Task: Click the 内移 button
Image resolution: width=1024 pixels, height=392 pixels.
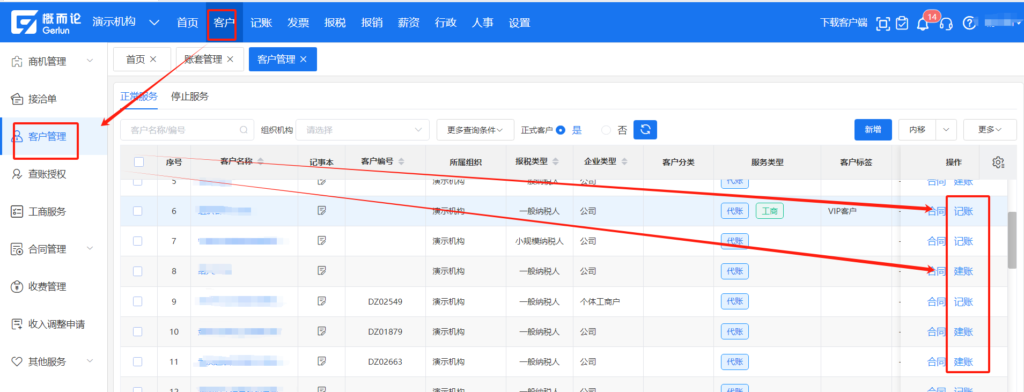Action: coord(918,129)
